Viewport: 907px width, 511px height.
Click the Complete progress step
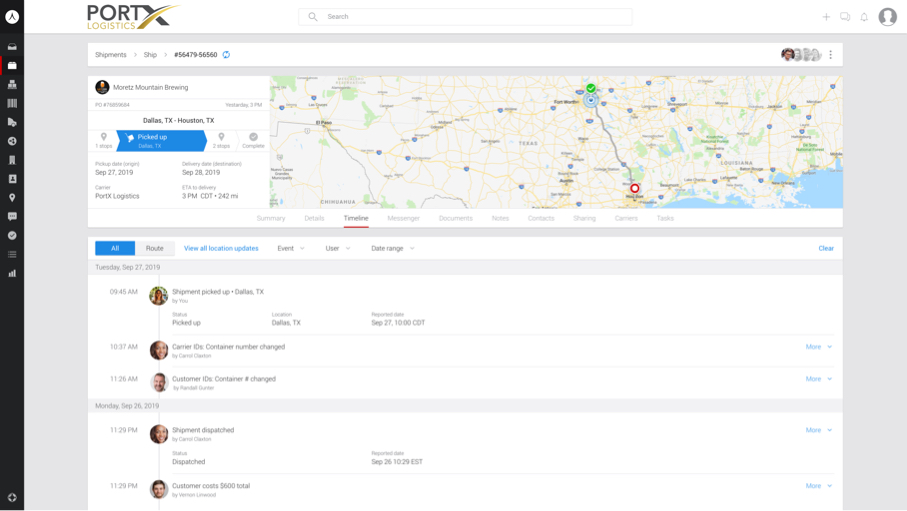[x=253, y=141]
